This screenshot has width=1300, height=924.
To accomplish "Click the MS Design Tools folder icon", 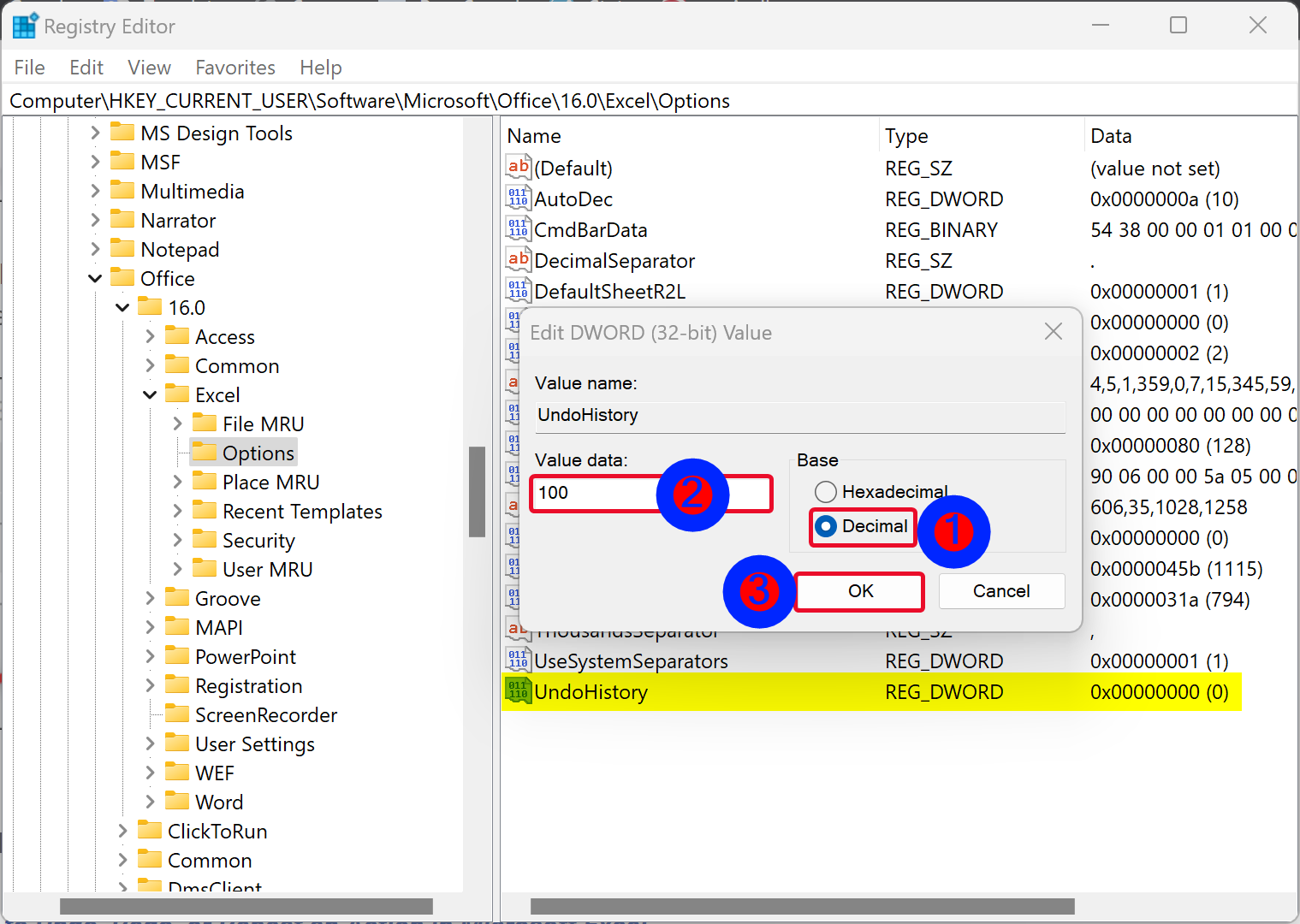I will pos(123,132).
